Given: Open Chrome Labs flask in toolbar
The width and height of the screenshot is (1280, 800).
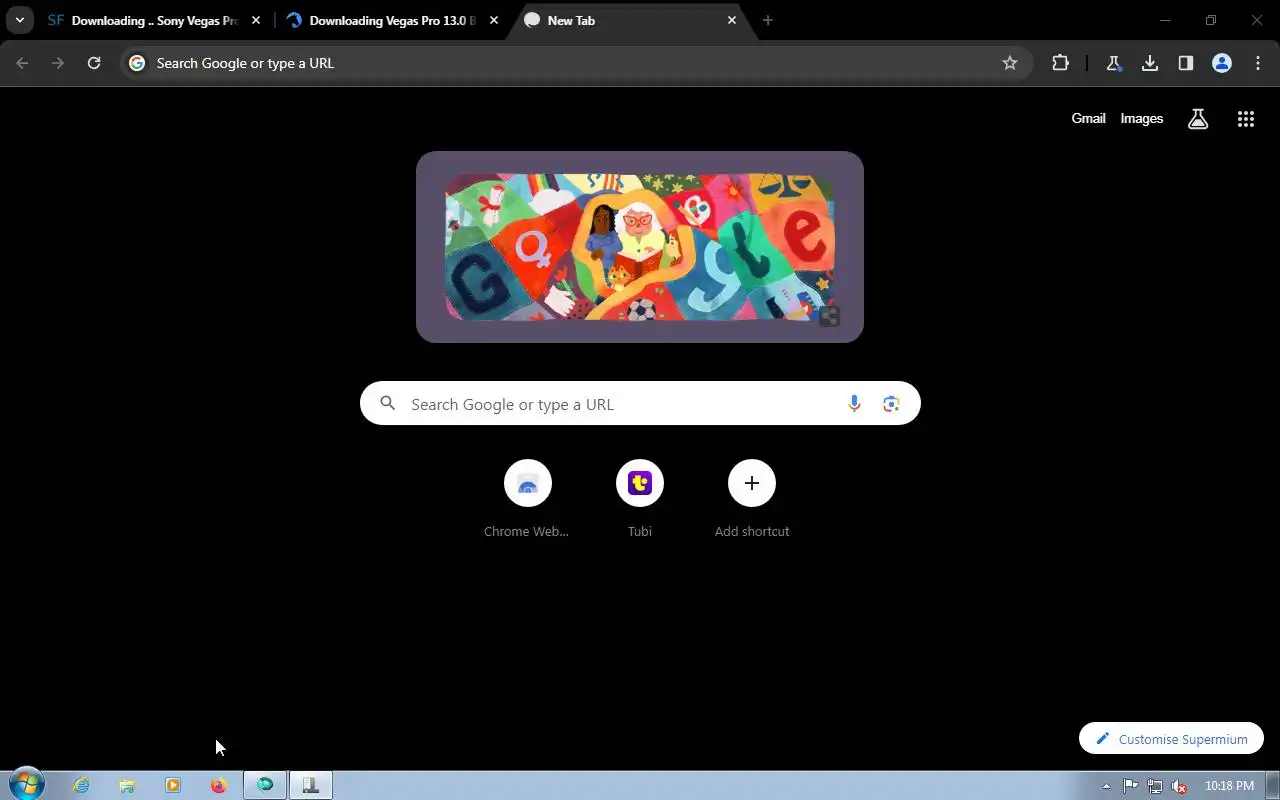Looking at the screenshot, I should (x=1113, y=63).
